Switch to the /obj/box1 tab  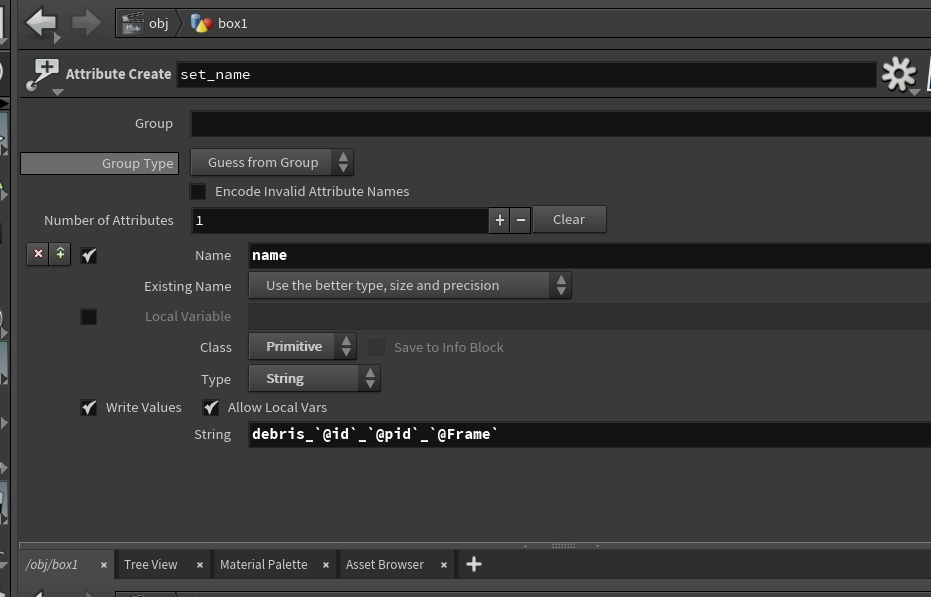click(52, 564)
